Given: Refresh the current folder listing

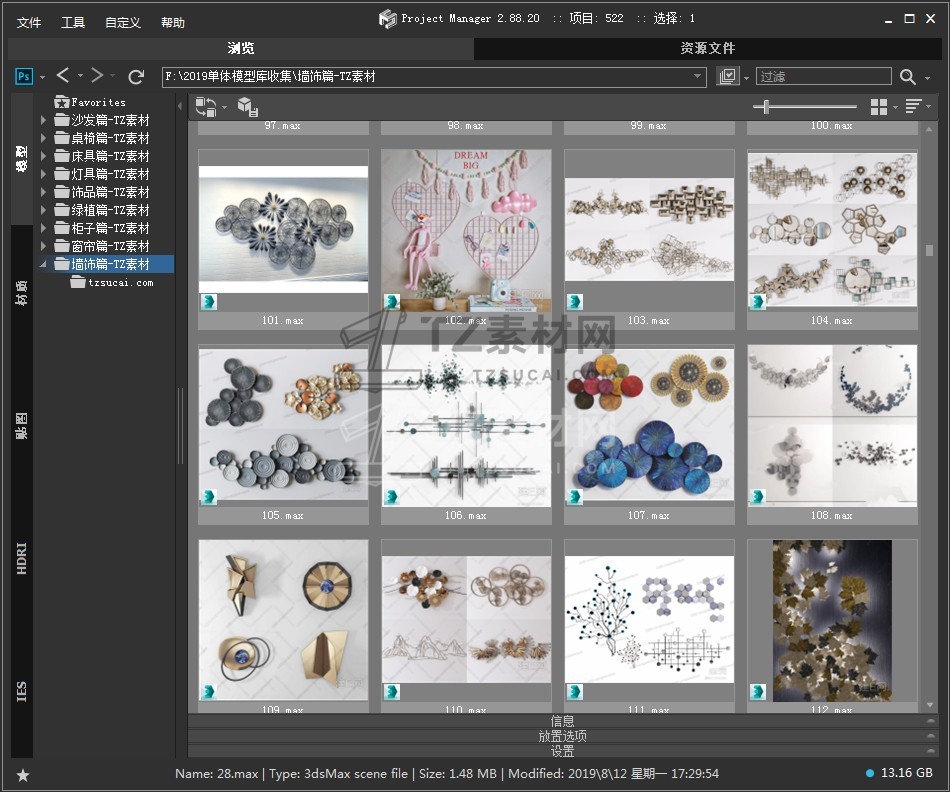Looking at the screenshot, I should pyautogui.click(x=136, y=76).
